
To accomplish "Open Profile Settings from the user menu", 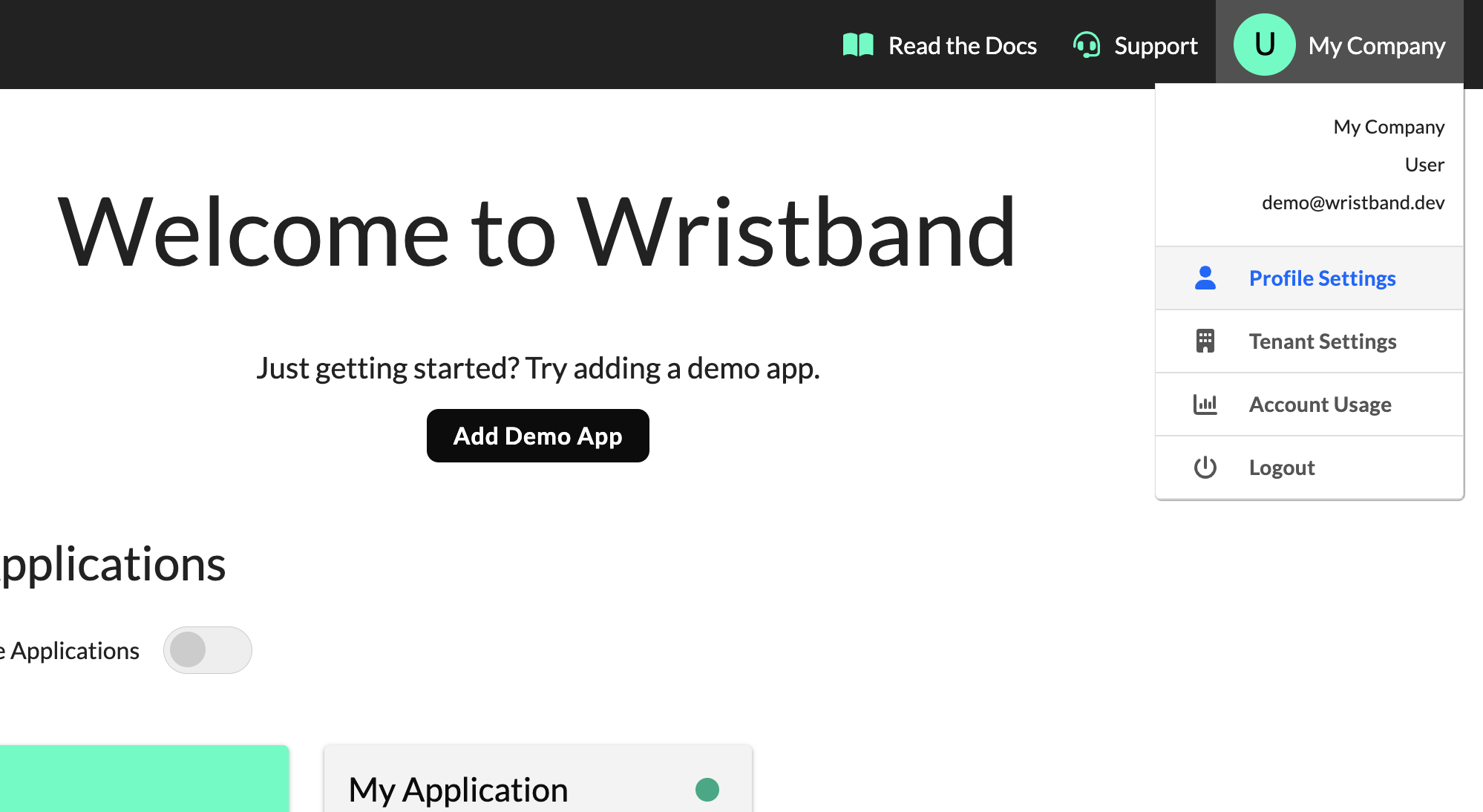I will pyautogui.click(x=1309, y=278).
